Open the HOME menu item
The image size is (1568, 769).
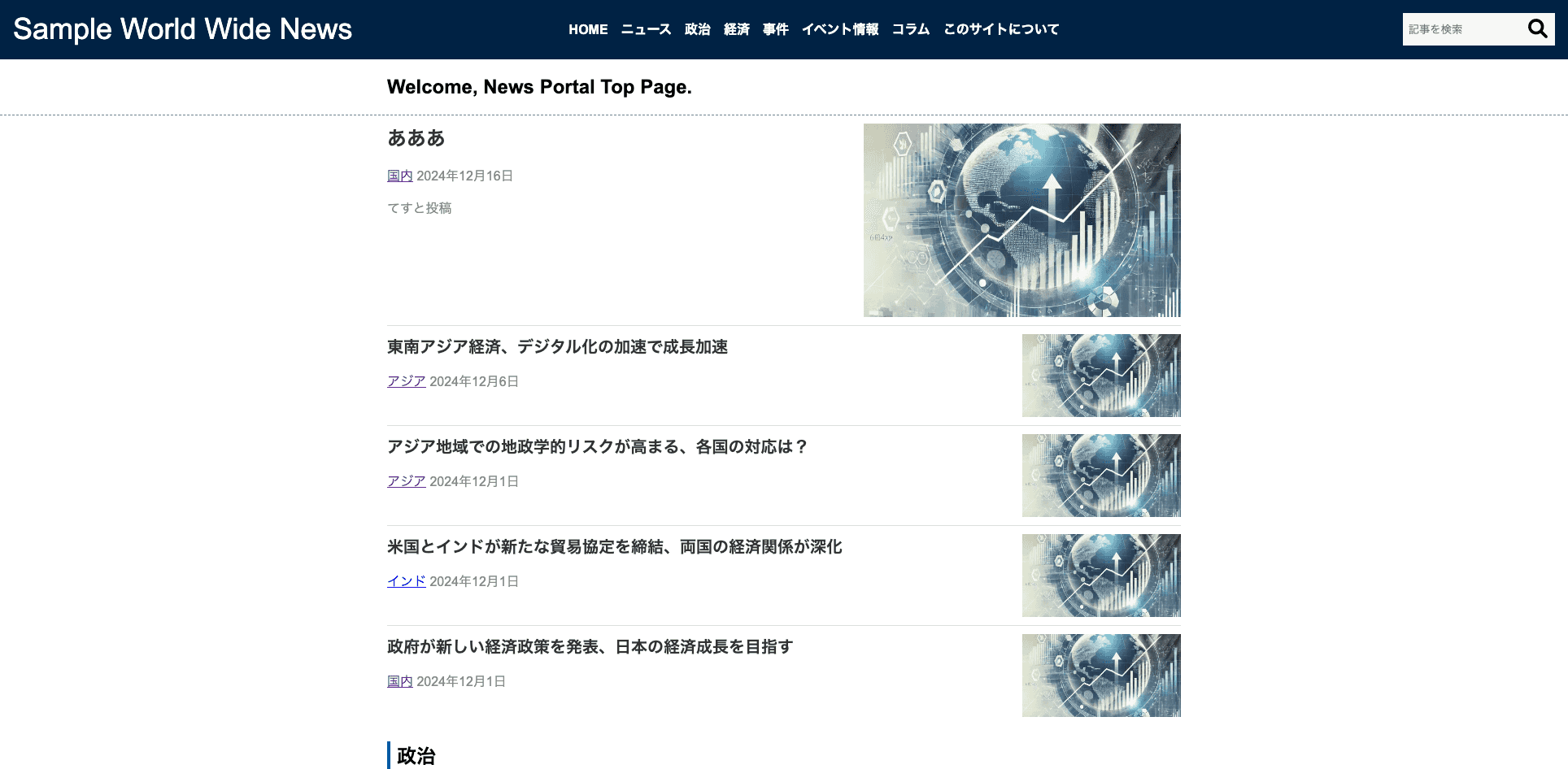(x=588, y=29)
